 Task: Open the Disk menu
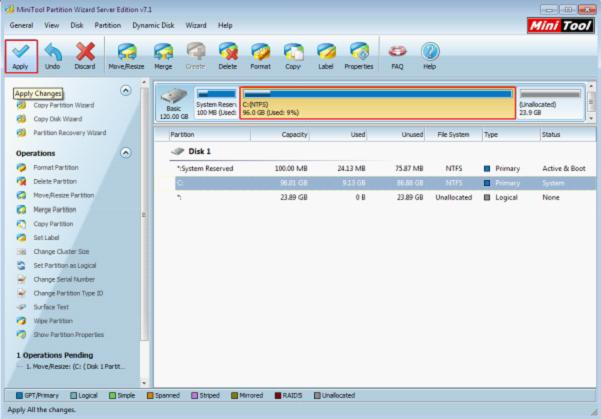click(77, 25)
